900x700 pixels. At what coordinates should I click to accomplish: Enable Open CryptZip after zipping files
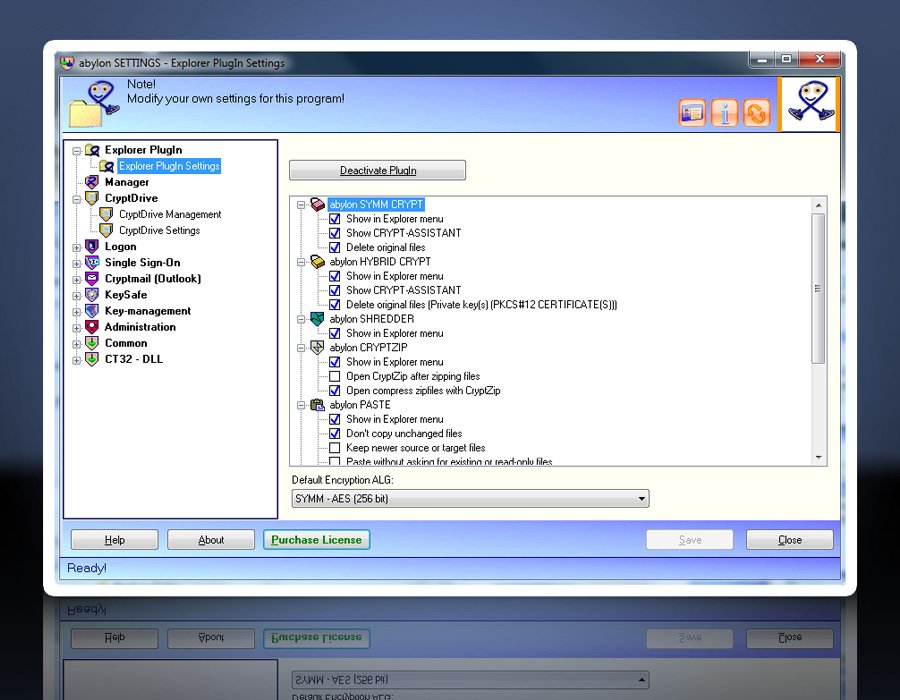(335, 376)
